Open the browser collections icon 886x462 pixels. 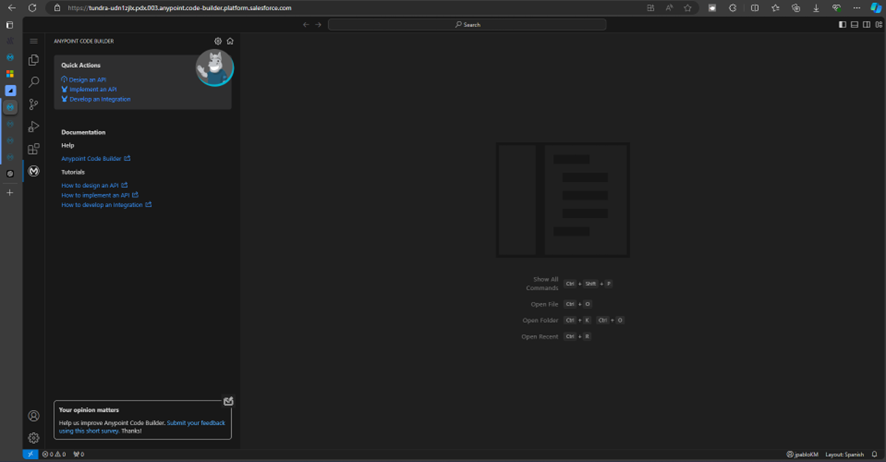coord(796,8)
